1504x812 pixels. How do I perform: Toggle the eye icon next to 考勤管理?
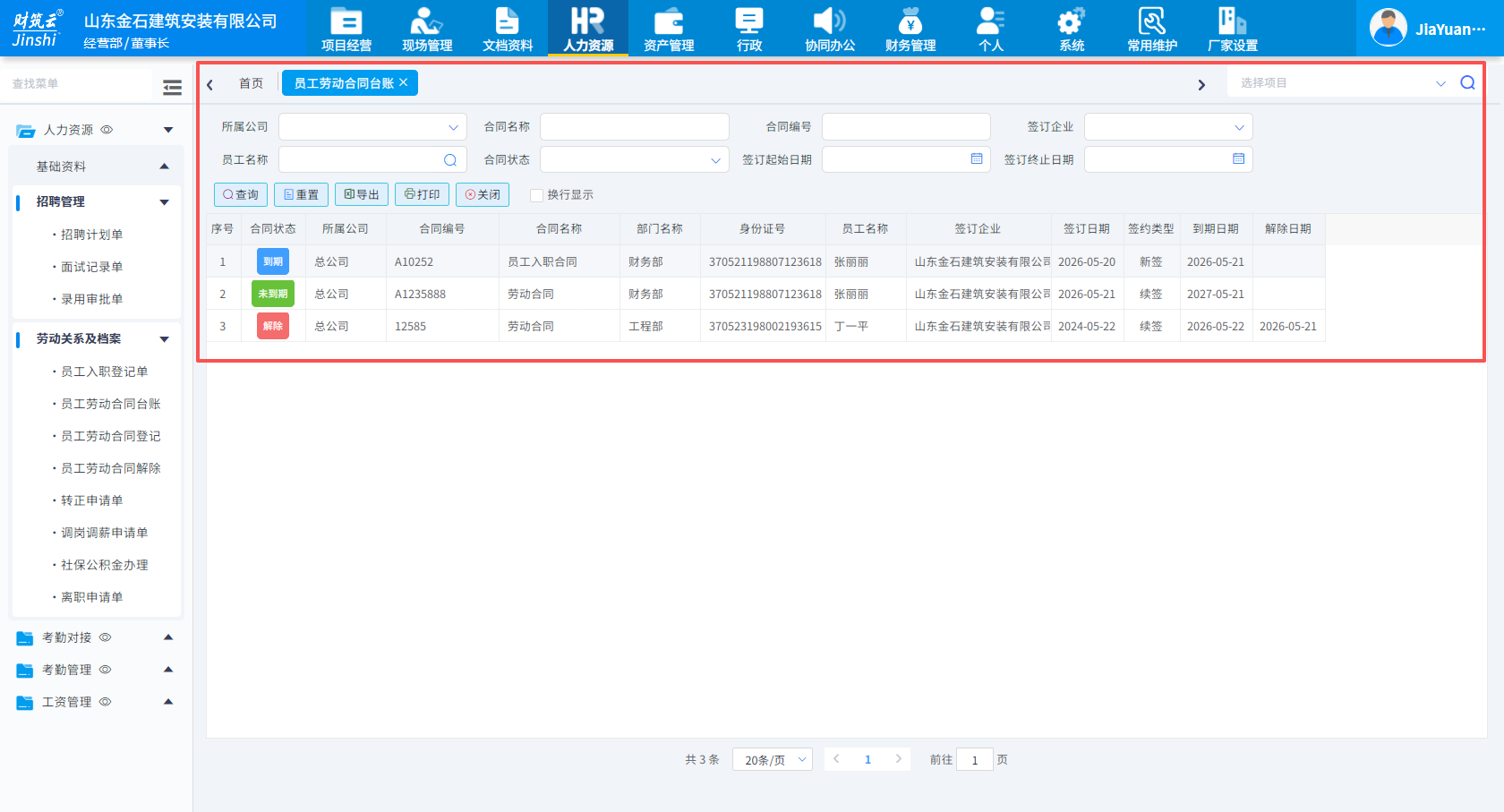[x=105, y=670]
